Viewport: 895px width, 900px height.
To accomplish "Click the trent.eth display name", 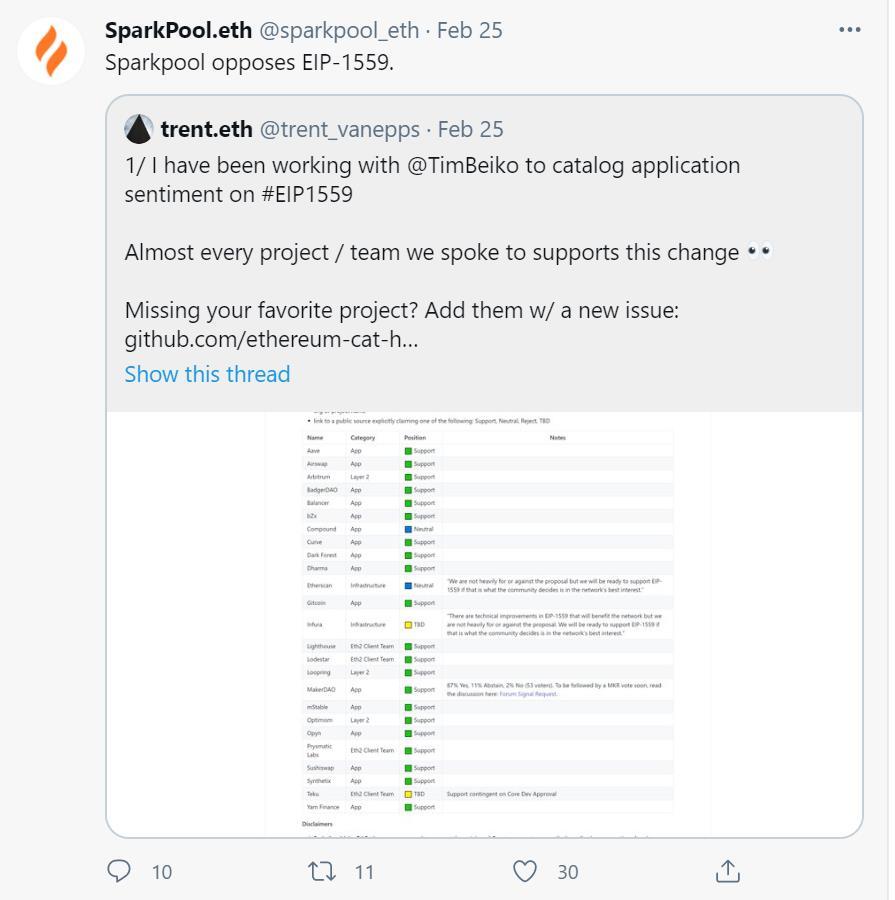I will point(206,129).
